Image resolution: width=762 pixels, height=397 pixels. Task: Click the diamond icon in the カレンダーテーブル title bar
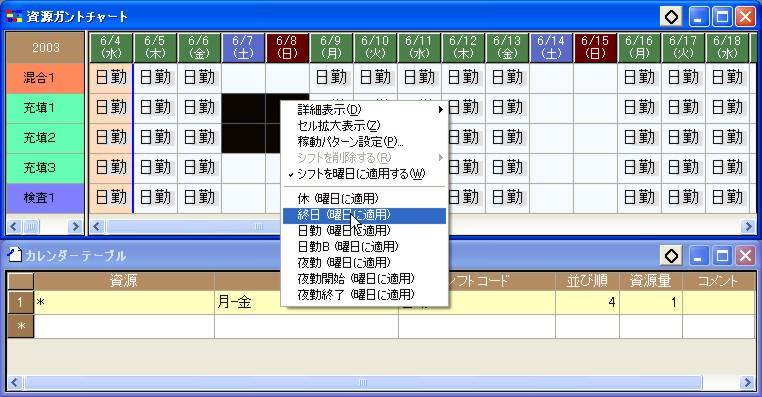pos(671,256)
